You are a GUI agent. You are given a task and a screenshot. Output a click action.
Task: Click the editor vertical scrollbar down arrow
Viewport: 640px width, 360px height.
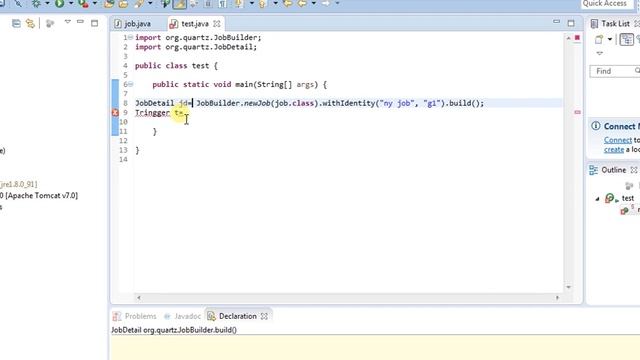pyautogui.click(x=568, y=287)
